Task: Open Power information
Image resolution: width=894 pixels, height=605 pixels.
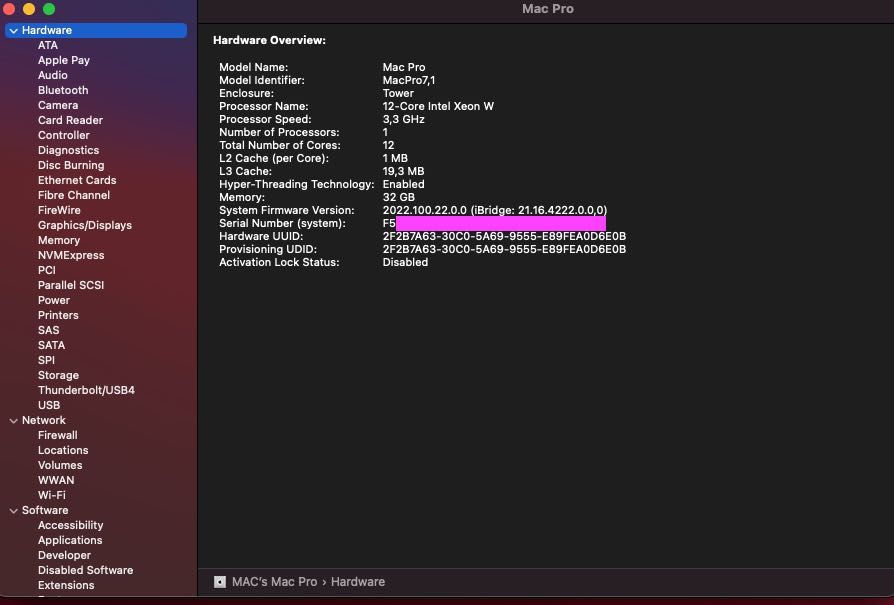Action: coord(54,301)
